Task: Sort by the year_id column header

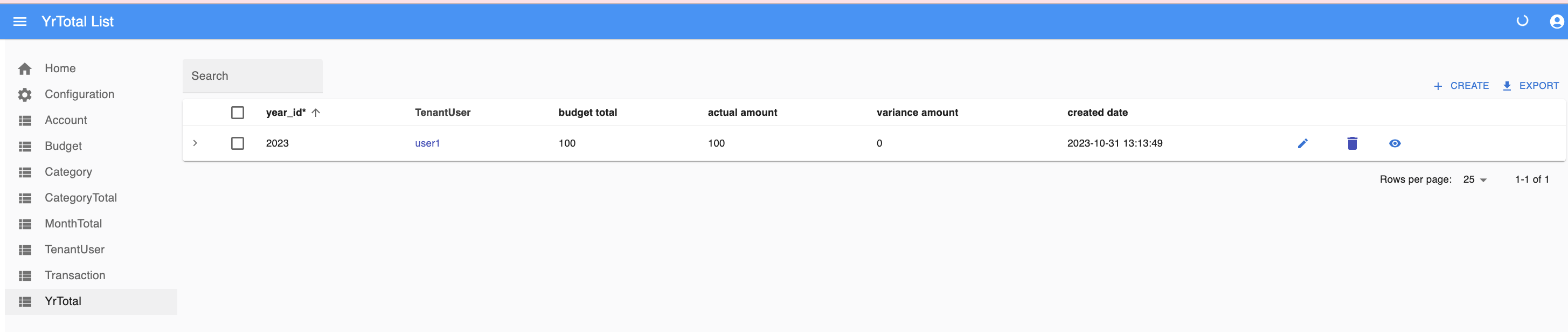Action: click(286, 113)
